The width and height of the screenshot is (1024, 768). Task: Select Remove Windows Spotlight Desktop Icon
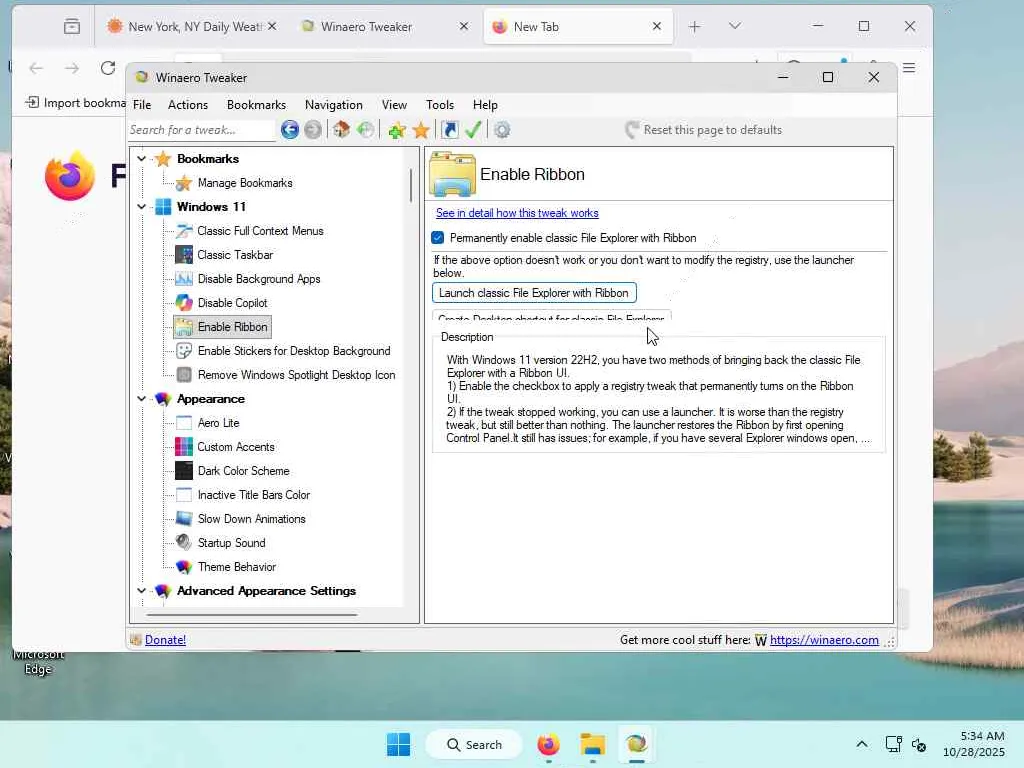(x=296, y=376)
